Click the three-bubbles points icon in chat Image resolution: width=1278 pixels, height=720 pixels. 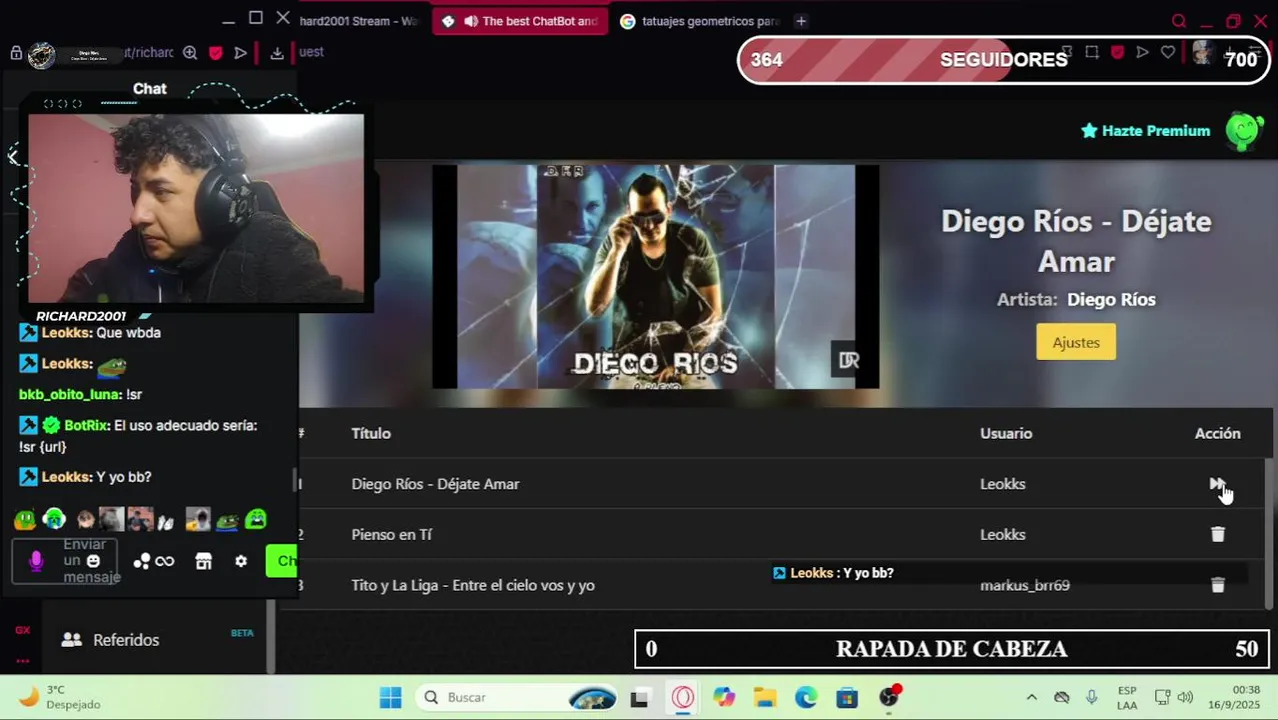[142, 561]
